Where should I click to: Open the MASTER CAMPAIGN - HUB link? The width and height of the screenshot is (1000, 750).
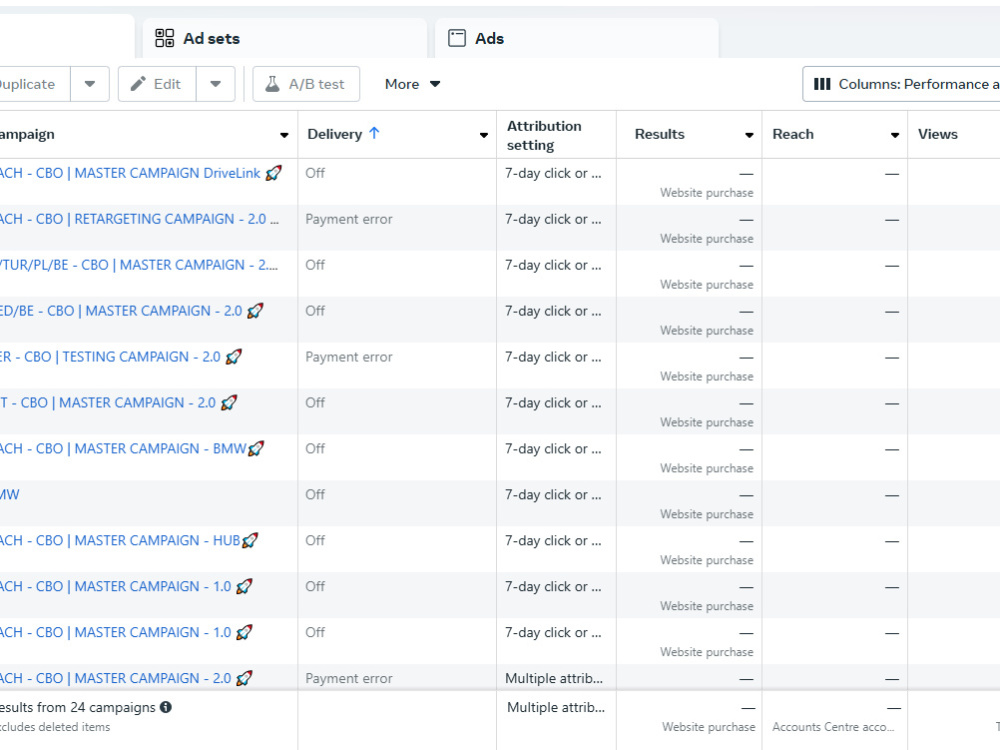[x=120, y=540]
